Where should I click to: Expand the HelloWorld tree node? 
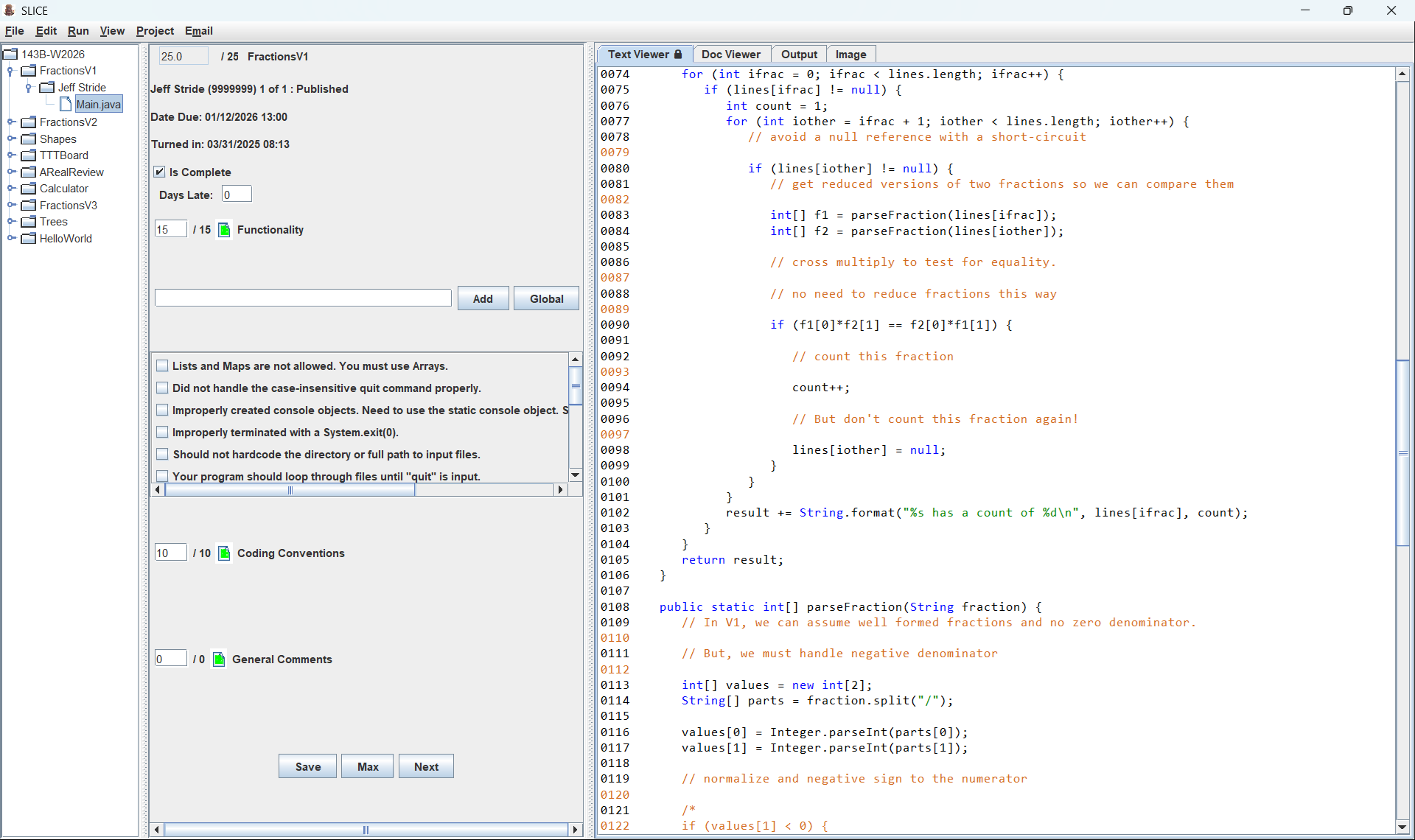11,238
